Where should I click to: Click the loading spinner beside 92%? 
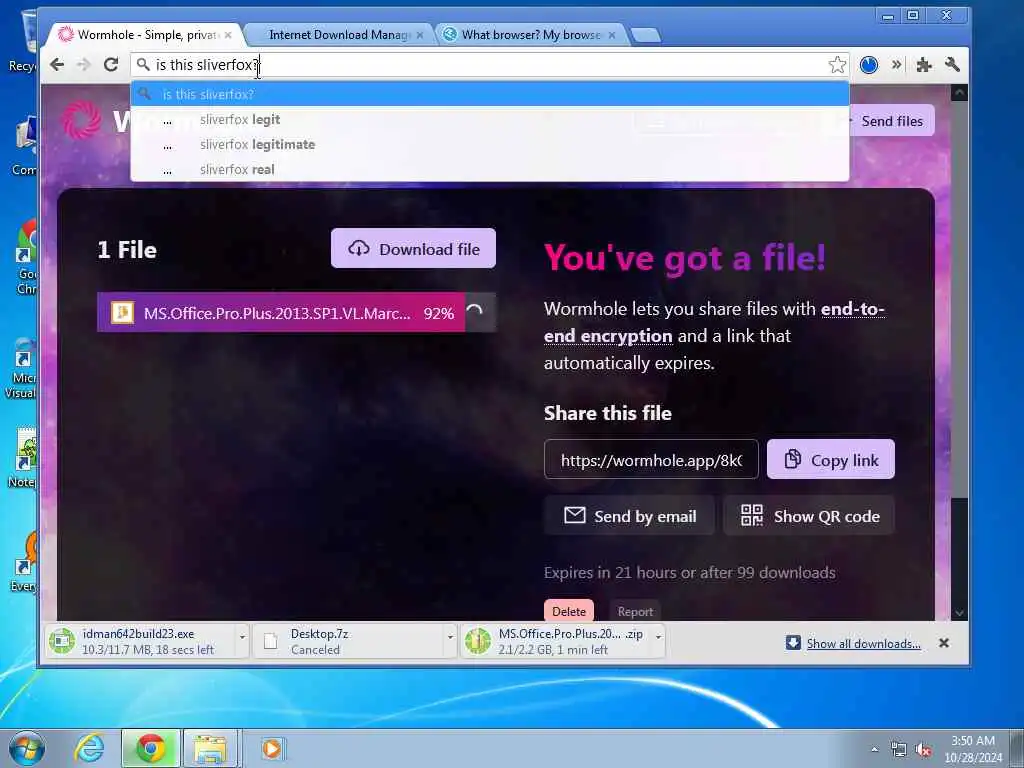coord(475,313)
